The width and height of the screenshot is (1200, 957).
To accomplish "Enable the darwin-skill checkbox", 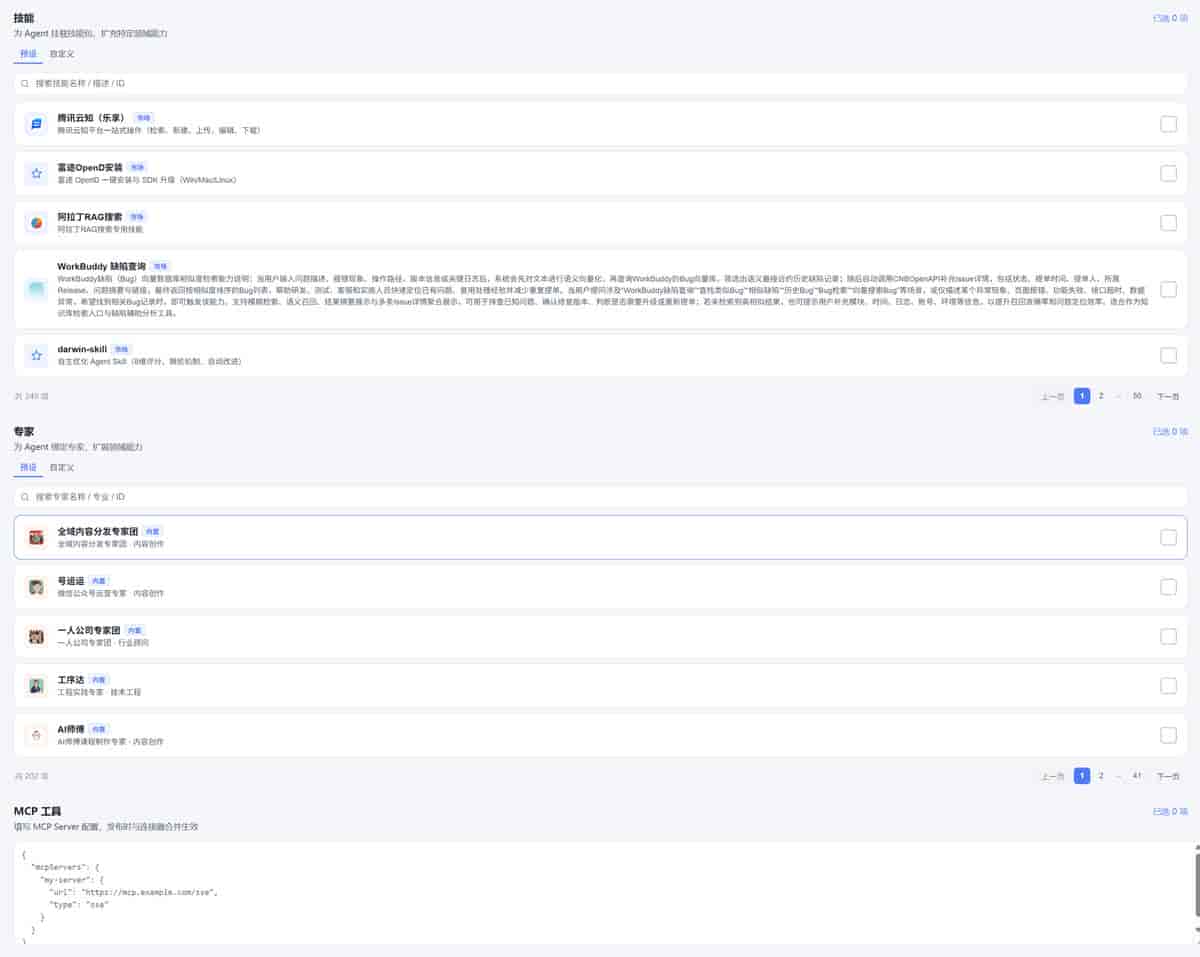I will pyautogui.click(x=1168, y=355).
